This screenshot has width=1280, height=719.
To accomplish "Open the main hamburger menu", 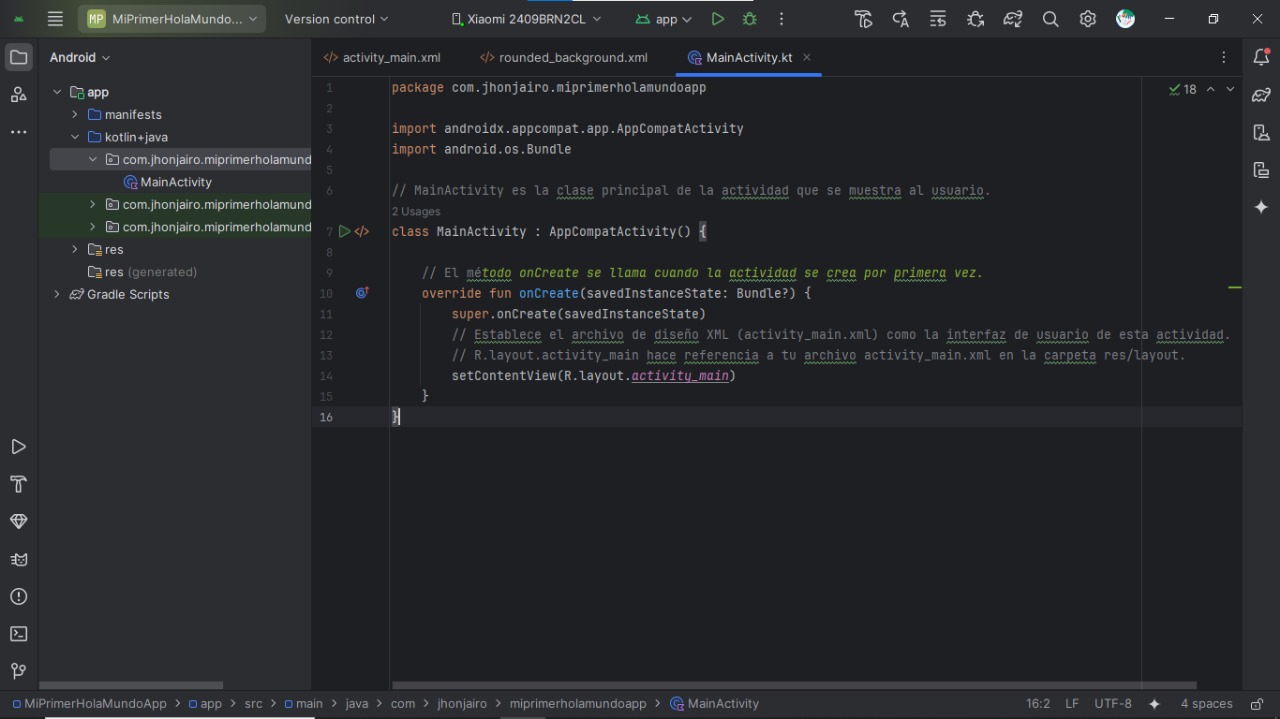I will 55,19.
